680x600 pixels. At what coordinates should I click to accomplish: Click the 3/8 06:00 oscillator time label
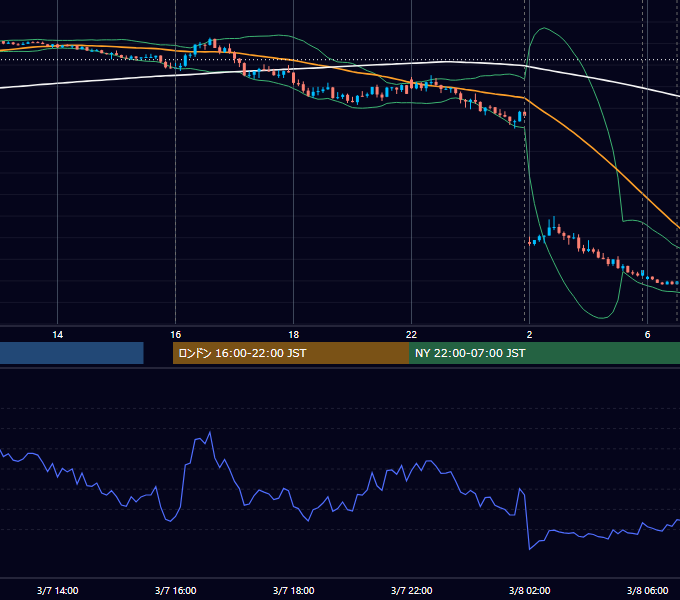point(647,590)
